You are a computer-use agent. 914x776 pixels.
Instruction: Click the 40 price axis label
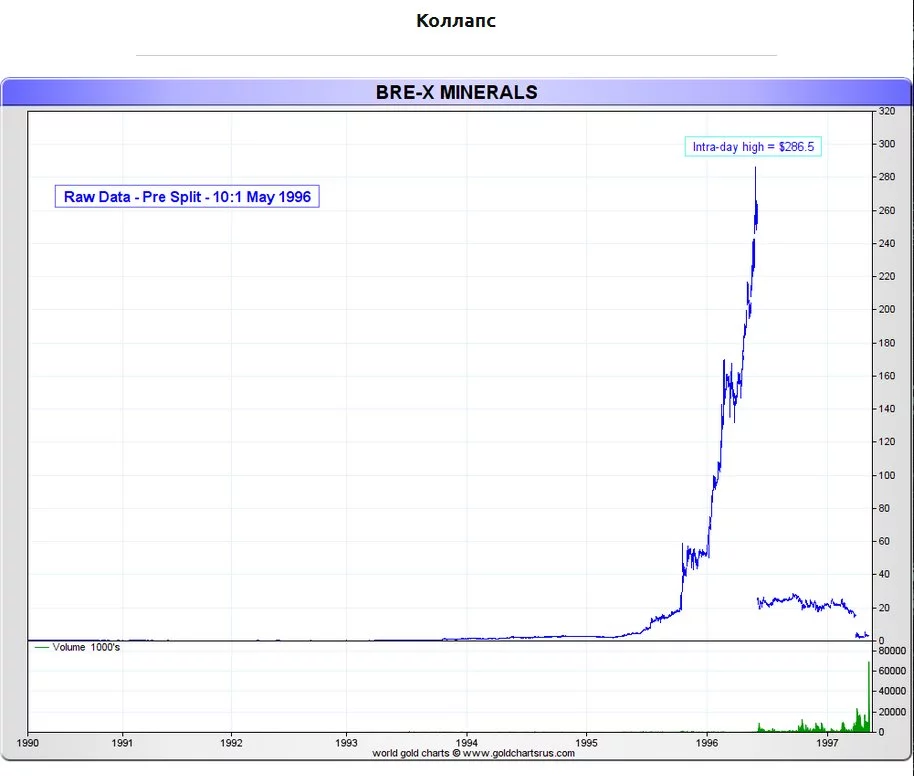(884, 574)
